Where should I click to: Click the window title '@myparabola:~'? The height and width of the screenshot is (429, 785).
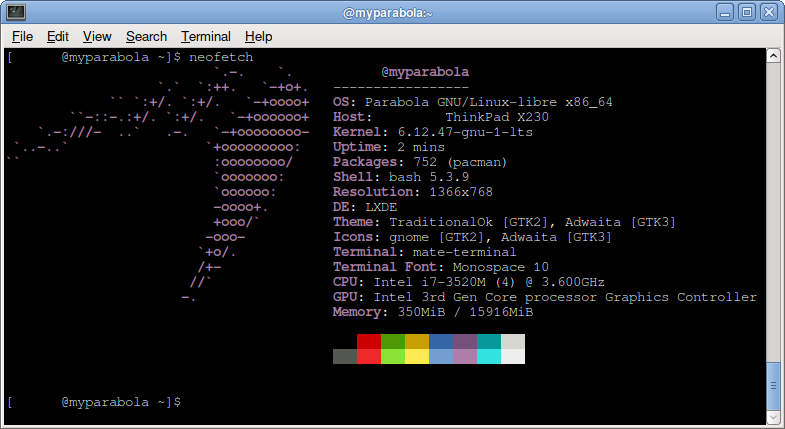coord(387,13)
